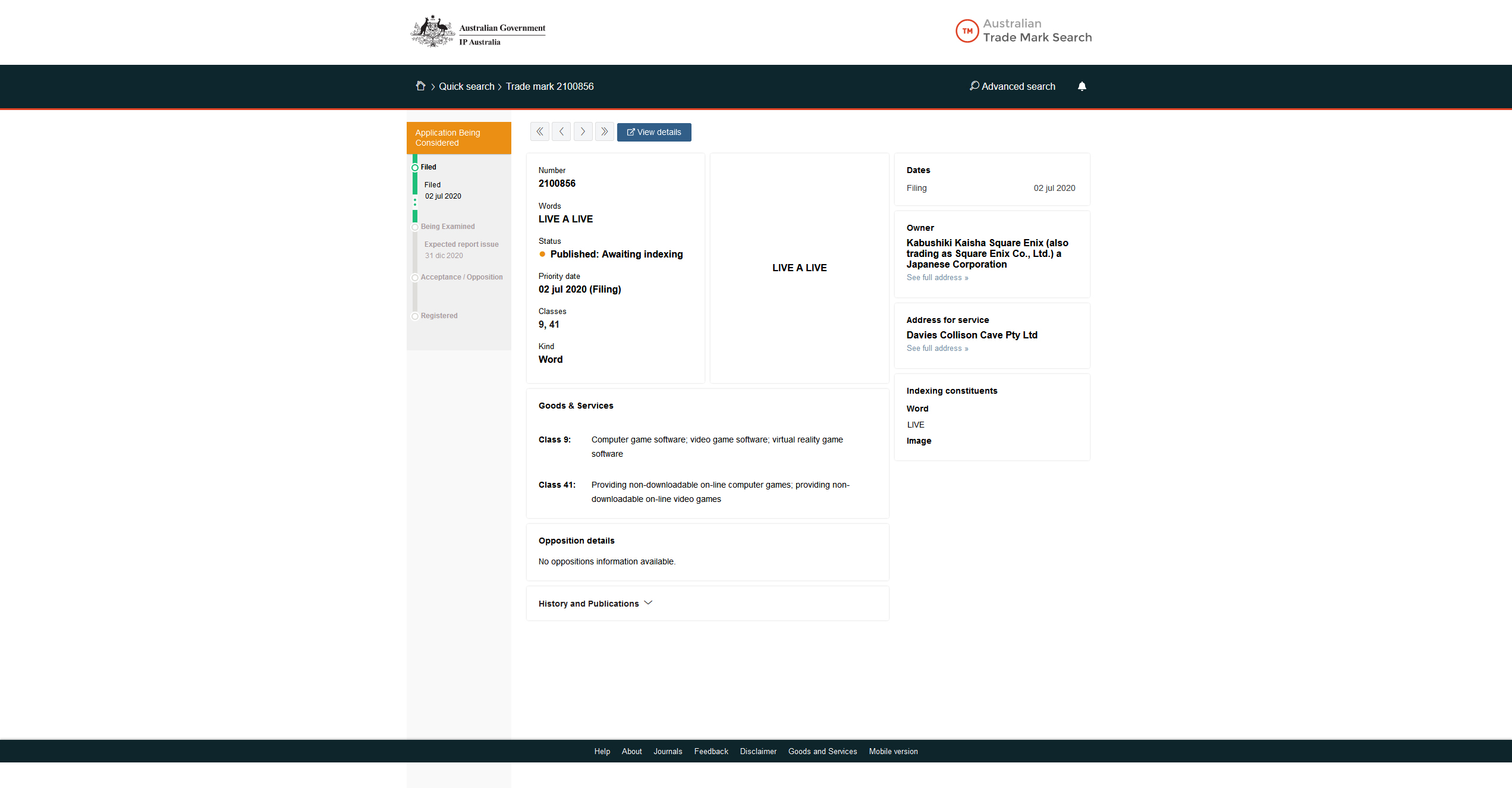1512x788 pixels.
Task: Open Help footer link
Action: (602, 752)
